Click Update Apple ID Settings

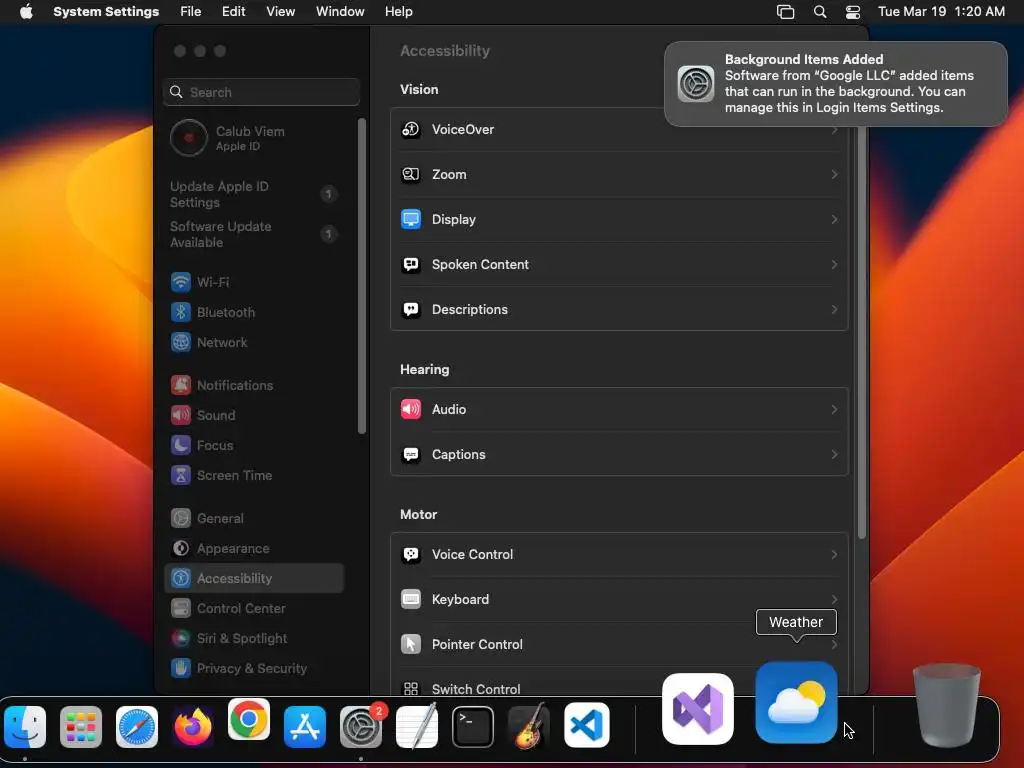pyautogui.click(x=253, y=195)
